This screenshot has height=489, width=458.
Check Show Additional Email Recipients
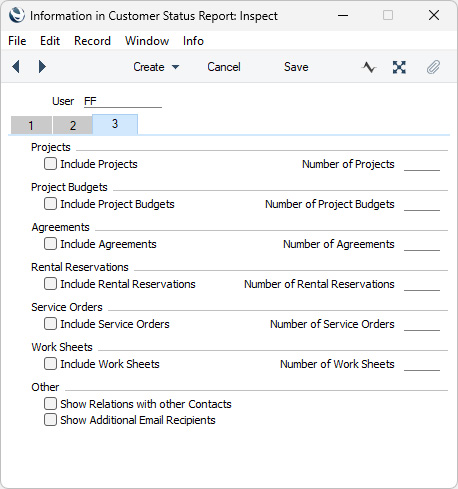click(50, 420)
